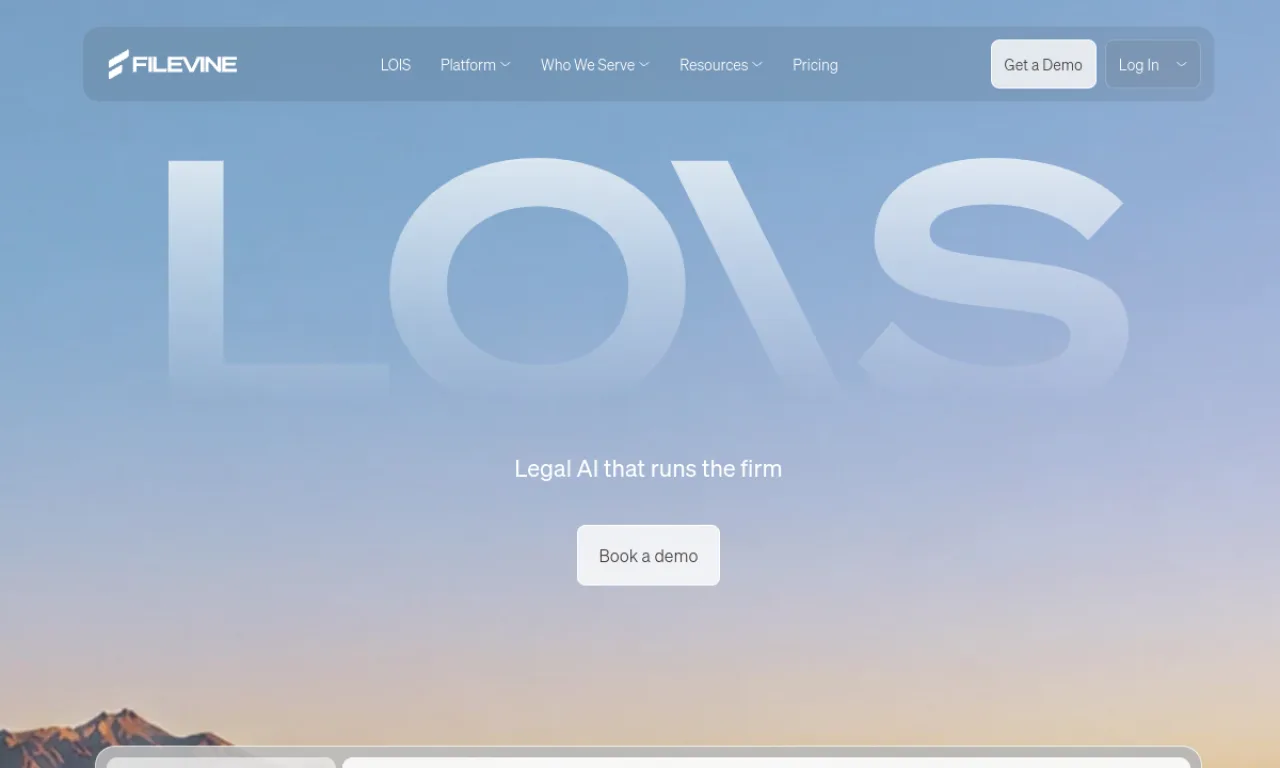1280x768 pixels.
Task: Go to the Pricing page
Action: pos(815,65)
